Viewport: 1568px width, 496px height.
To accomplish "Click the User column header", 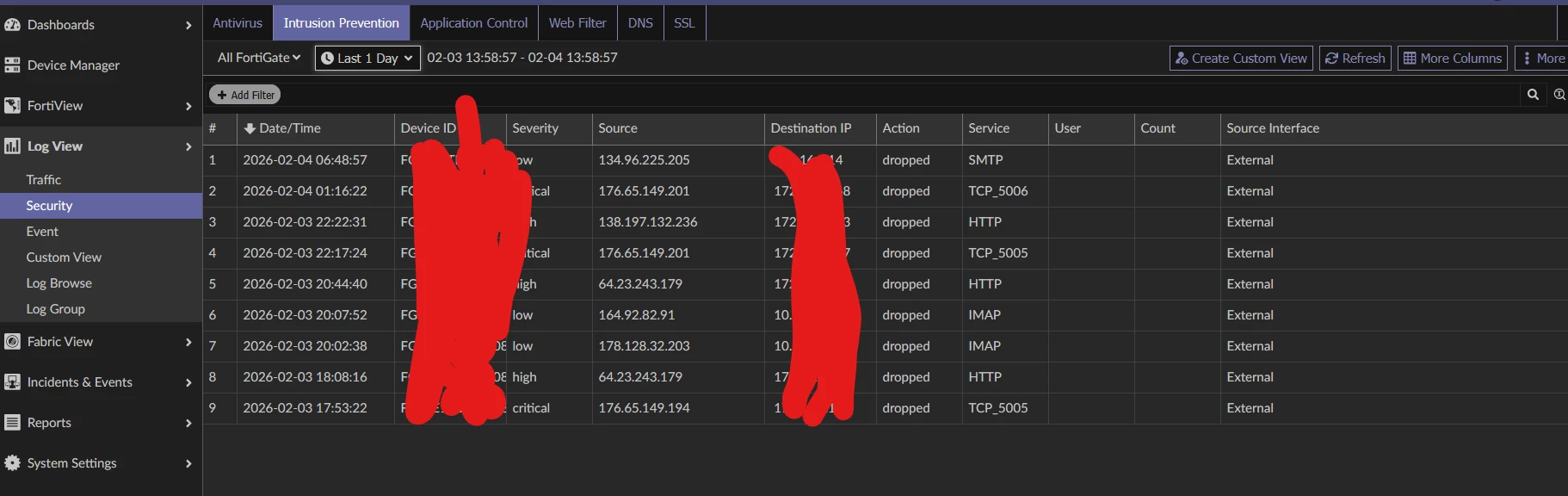I will coord(1067,128).
